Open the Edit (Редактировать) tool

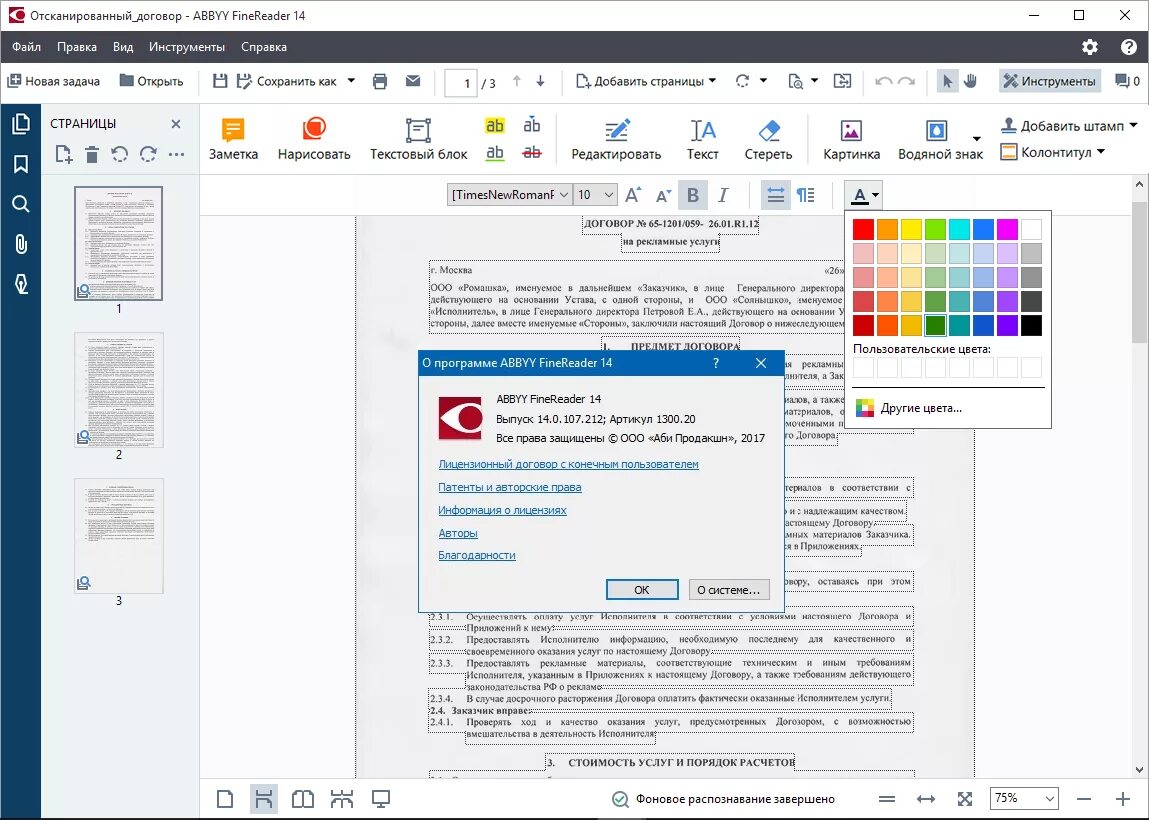(x=616, y=139)
